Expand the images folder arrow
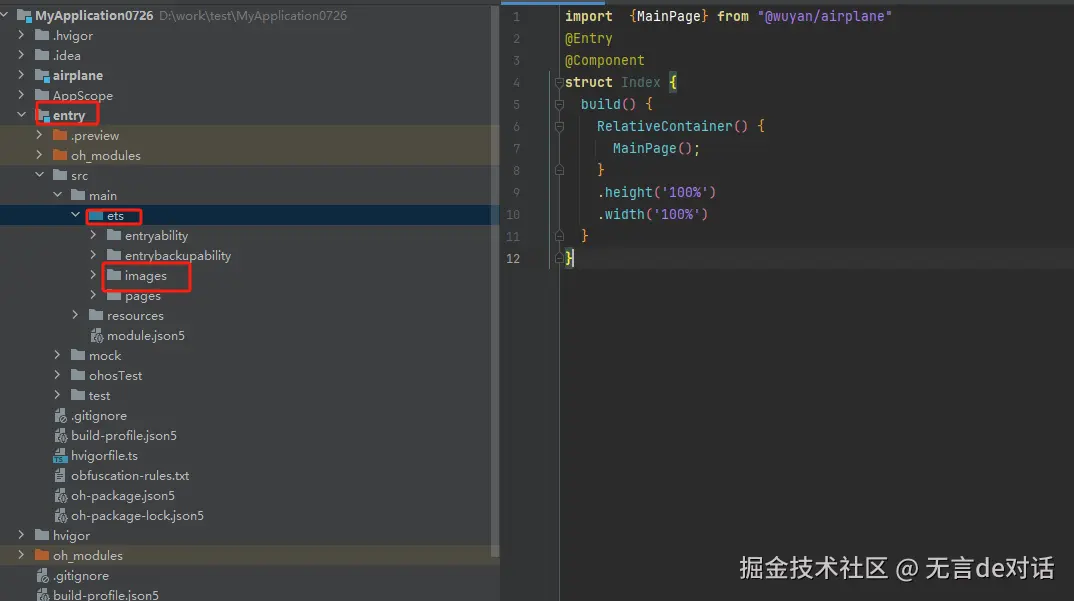The width and height of the screenshot is (1074, 601). pos(93,275)
